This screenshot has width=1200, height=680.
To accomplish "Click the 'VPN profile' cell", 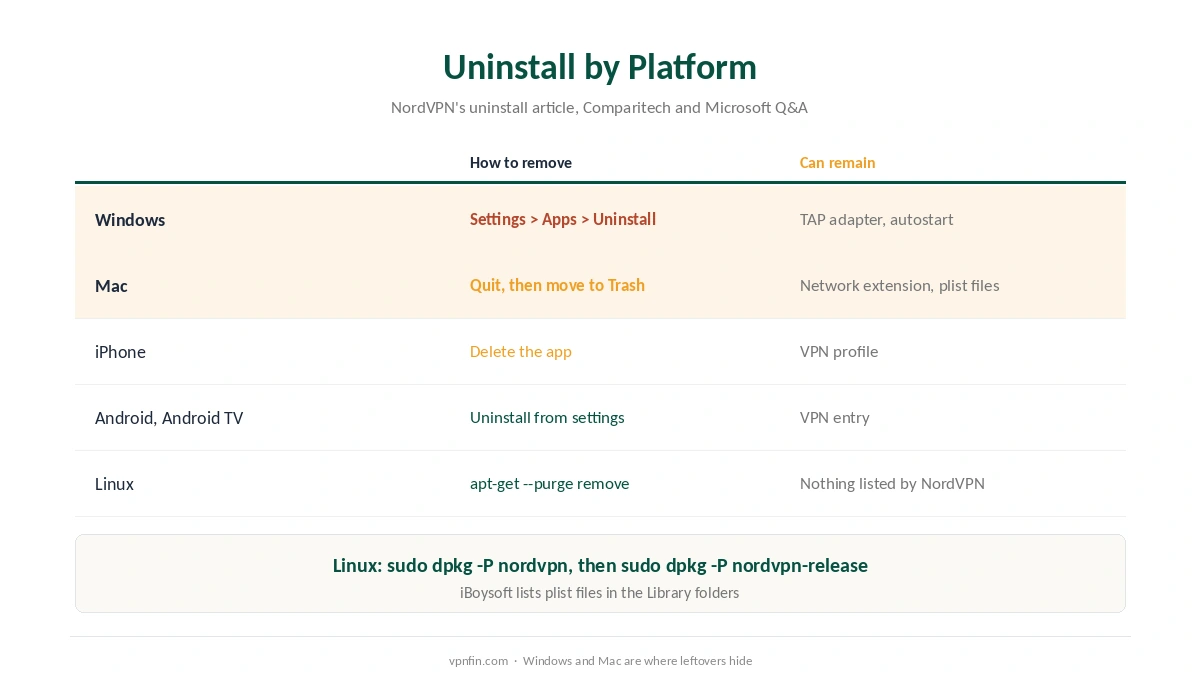I will click(839, 352).
